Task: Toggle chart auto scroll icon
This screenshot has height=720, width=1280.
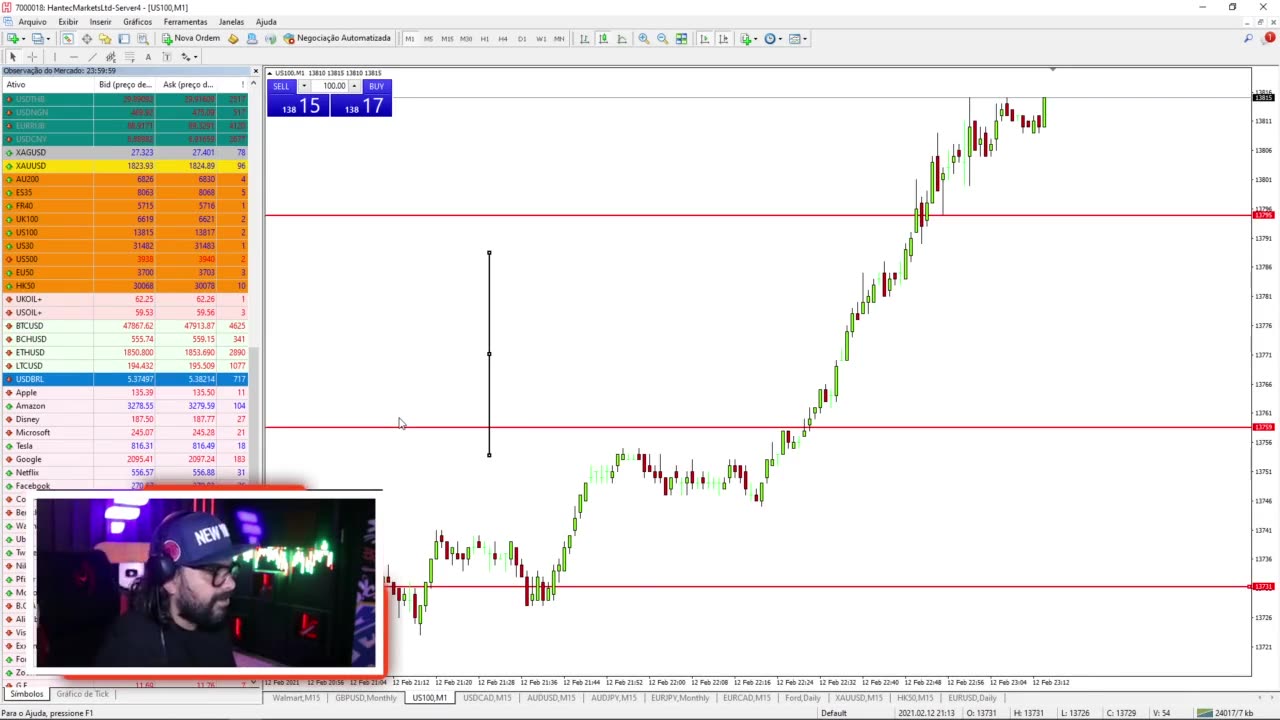Action: pyautogui.click(x=705, y=39)
